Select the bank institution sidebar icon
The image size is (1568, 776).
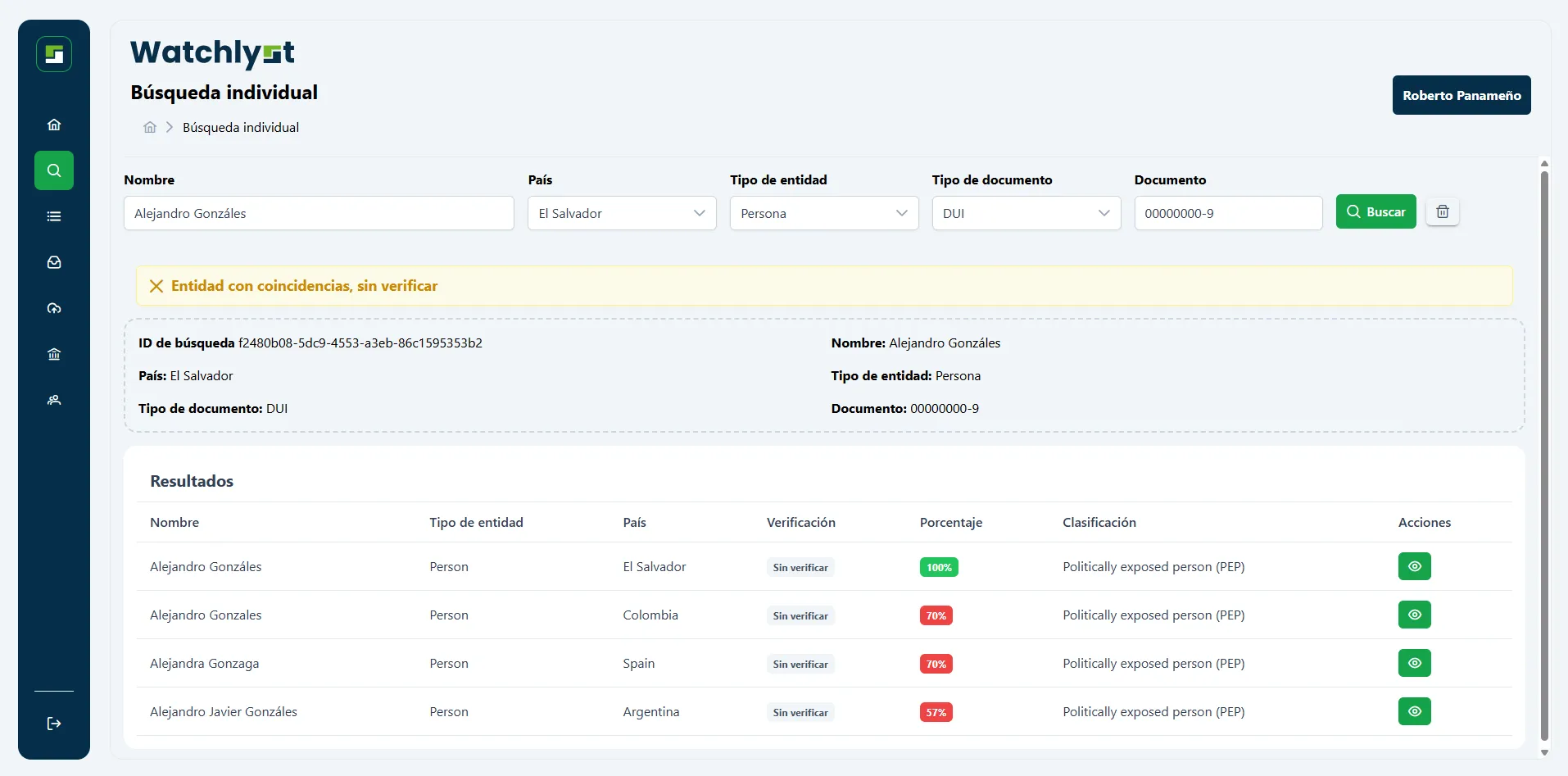point(54,354)
